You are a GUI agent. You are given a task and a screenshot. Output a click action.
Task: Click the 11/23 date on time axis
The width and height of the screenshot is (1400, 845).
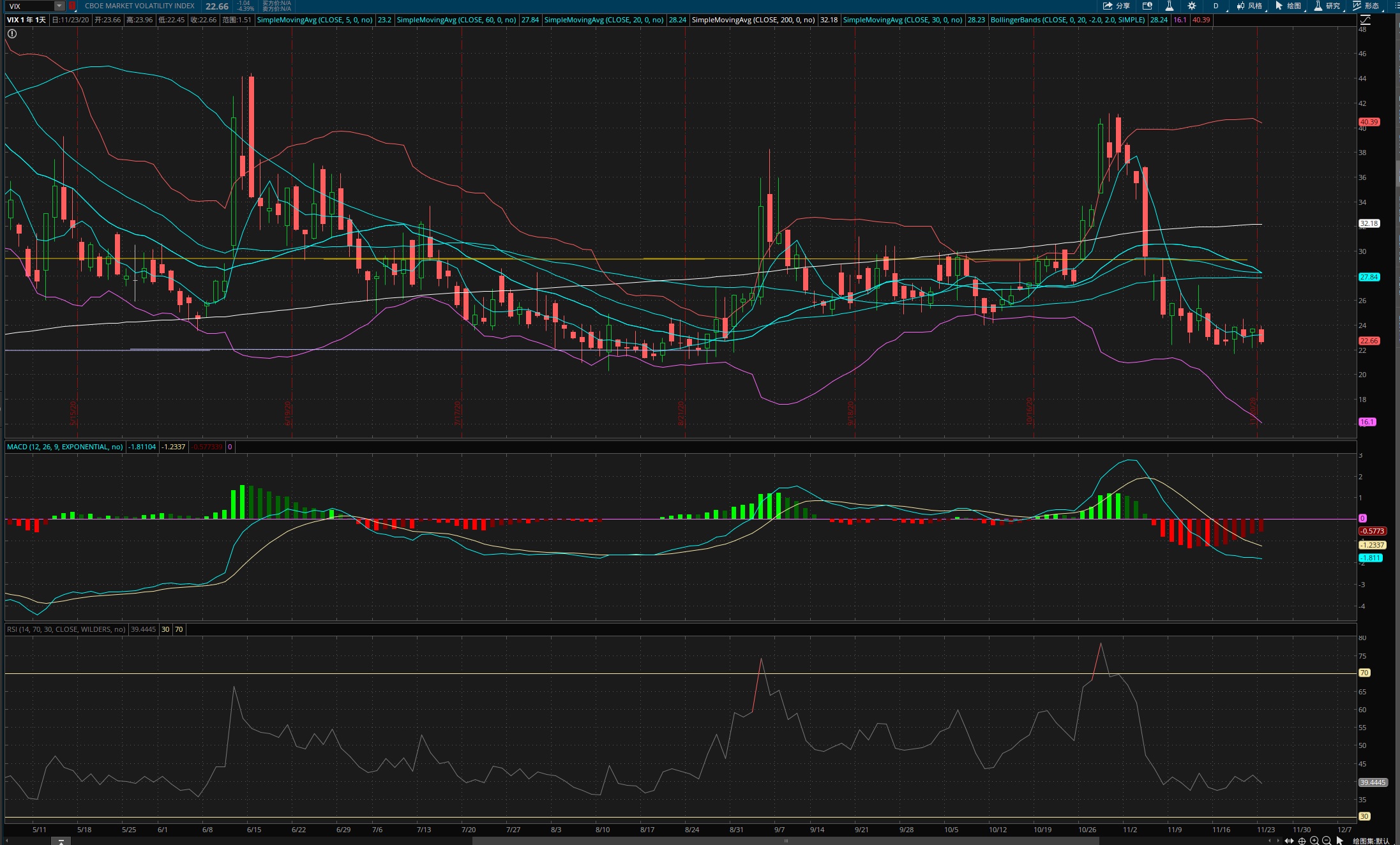click(x=1266, y=830)
